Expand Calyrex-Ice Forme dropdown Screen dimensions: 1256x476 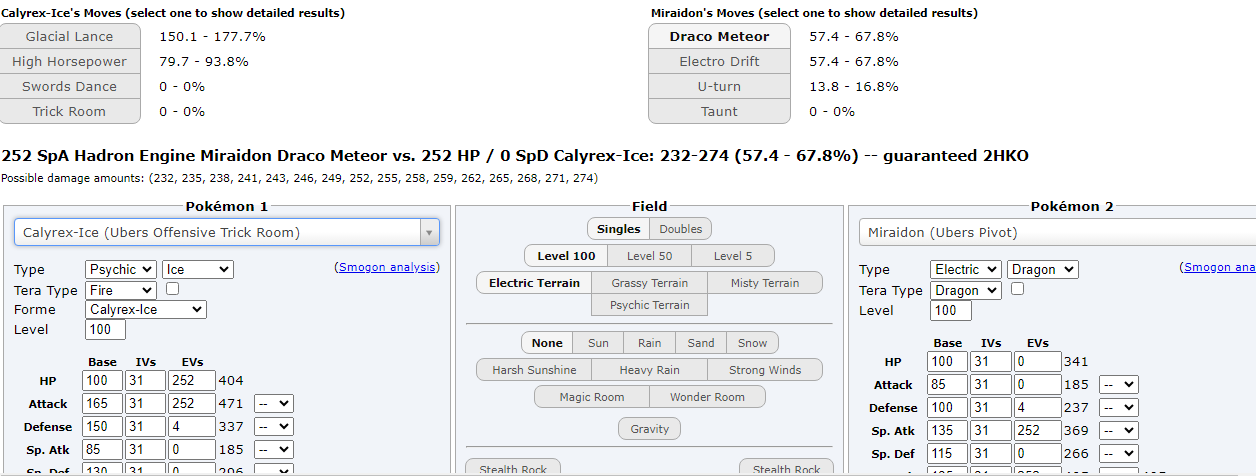(145, 310)
